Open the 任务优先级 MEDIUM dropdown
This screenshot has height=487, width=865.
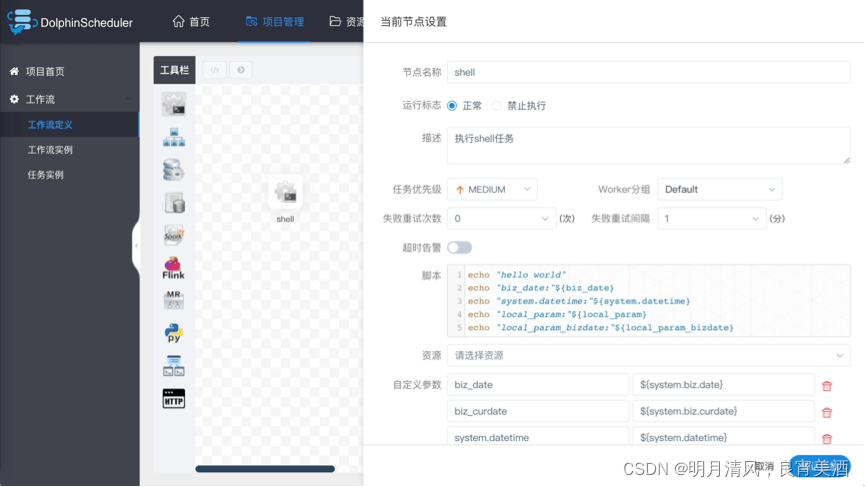492,189
